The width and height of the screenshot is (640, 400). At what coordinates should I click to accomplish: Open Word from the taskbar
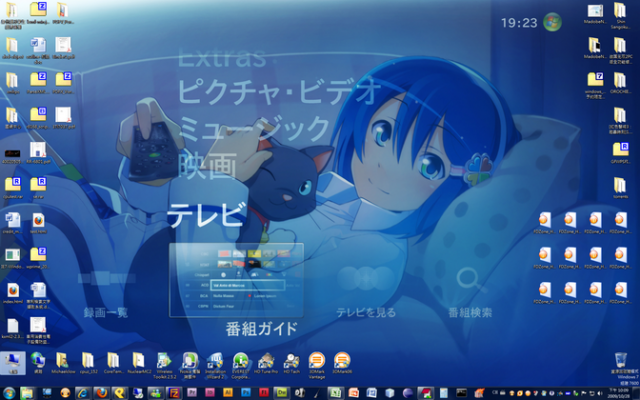coord(371,393)
